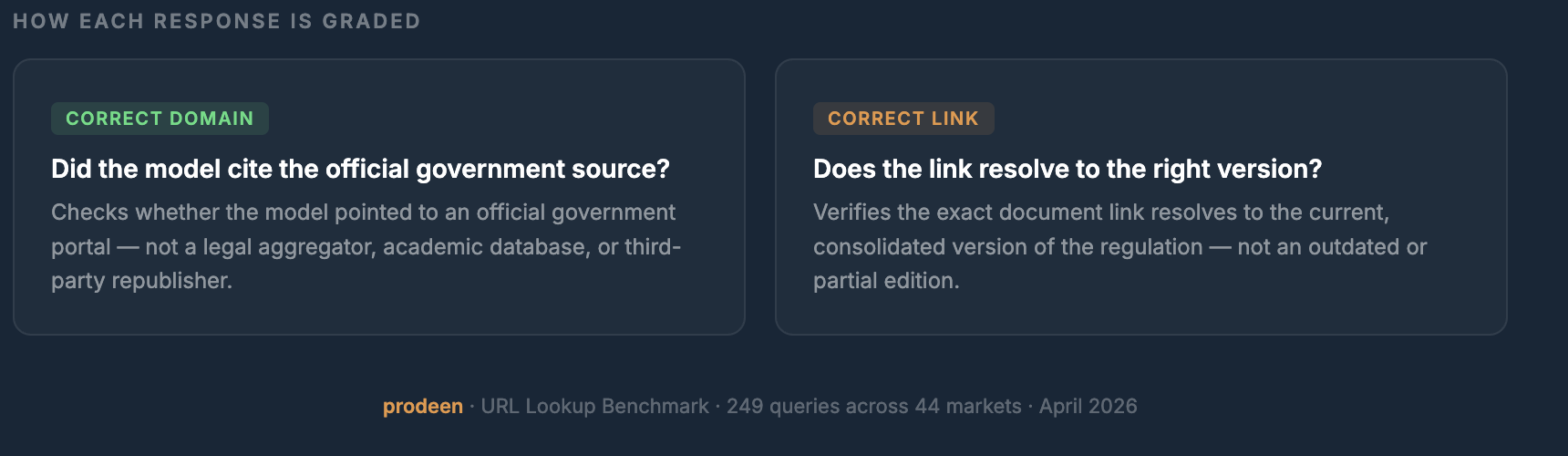Screen dimensions: 1568x456
Task: Click the "Does the link resolve" heading
Action: click(1067, 169)
